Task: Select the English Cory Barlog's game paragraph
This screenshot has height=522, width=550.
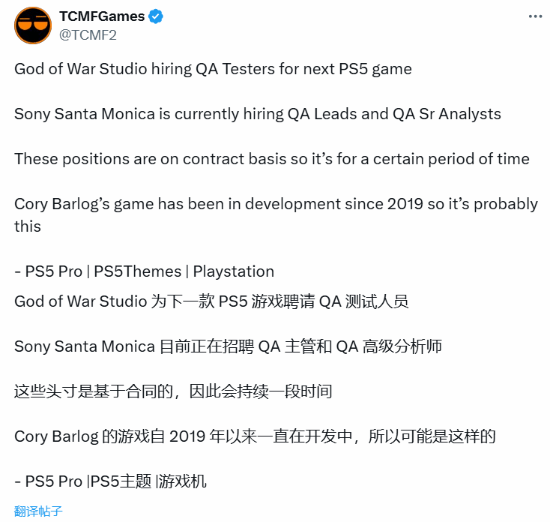Action: (276, 215)
